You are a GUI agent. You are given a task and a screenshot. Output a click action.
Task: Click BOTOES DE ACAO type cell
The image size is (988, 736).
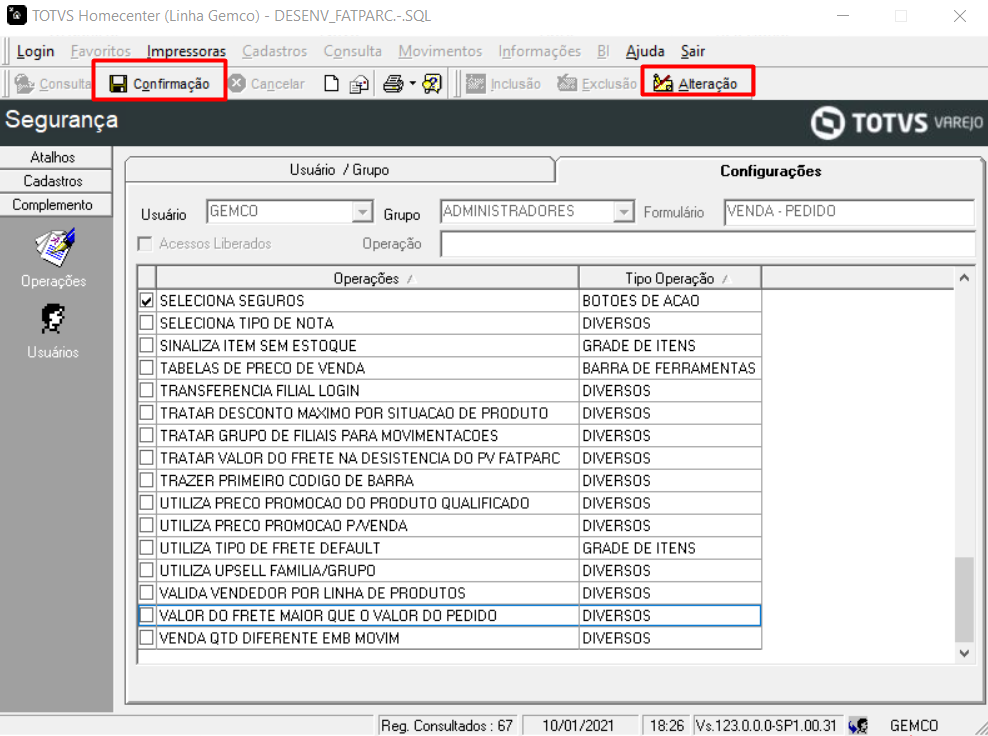click(x=670, y=301)
